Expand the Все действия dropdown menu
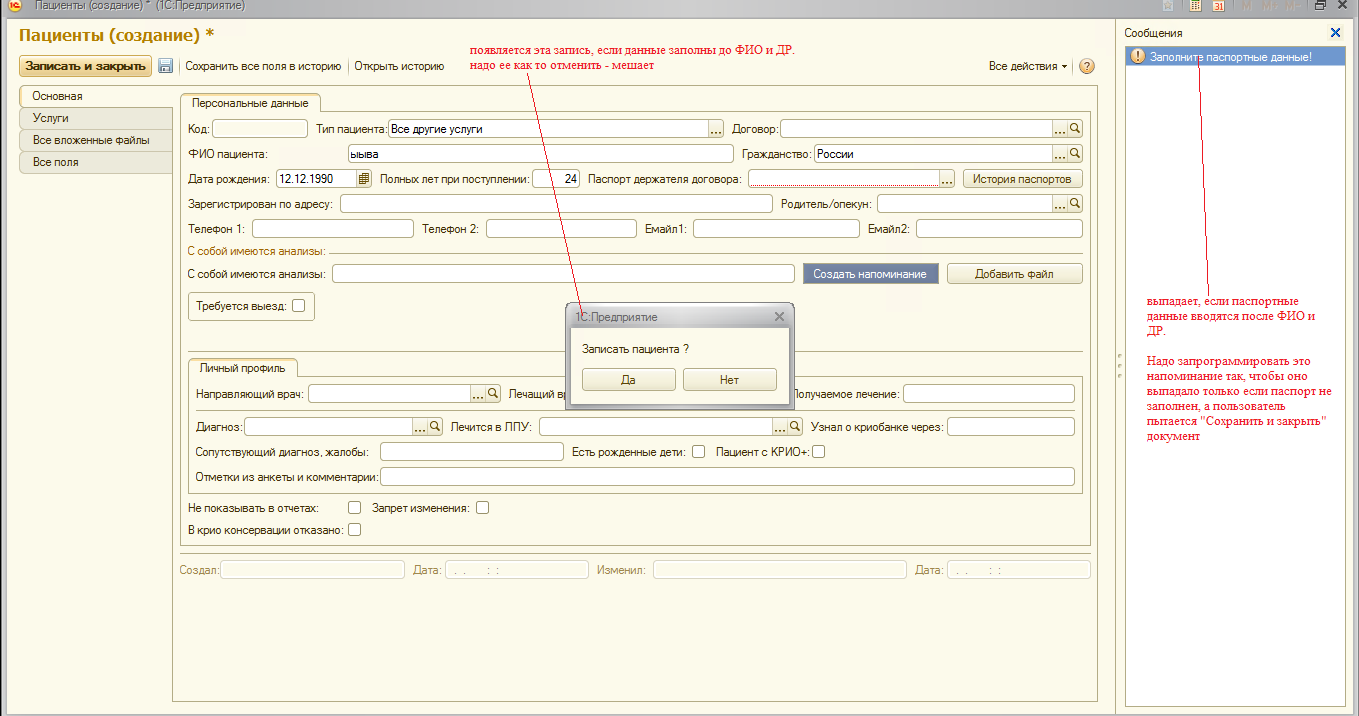Viewport: 1359px width, 716px height. [1028, 66]
